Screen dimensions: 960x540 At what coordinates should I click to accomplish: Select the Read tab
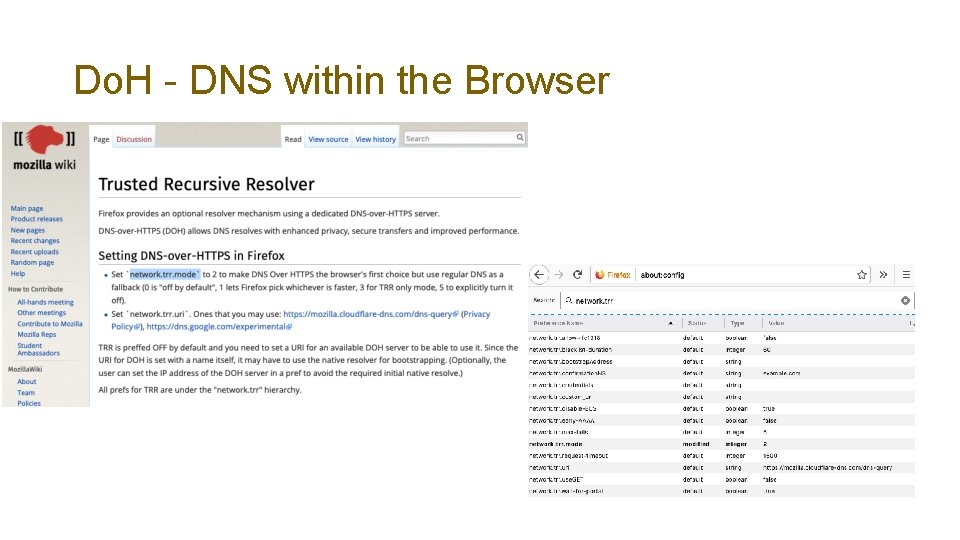click(x=293, y=140)
